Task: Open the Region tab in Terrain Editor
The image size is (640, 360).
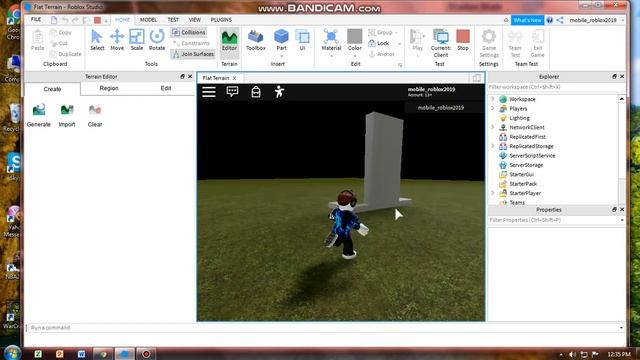Action: click(109, 88)
